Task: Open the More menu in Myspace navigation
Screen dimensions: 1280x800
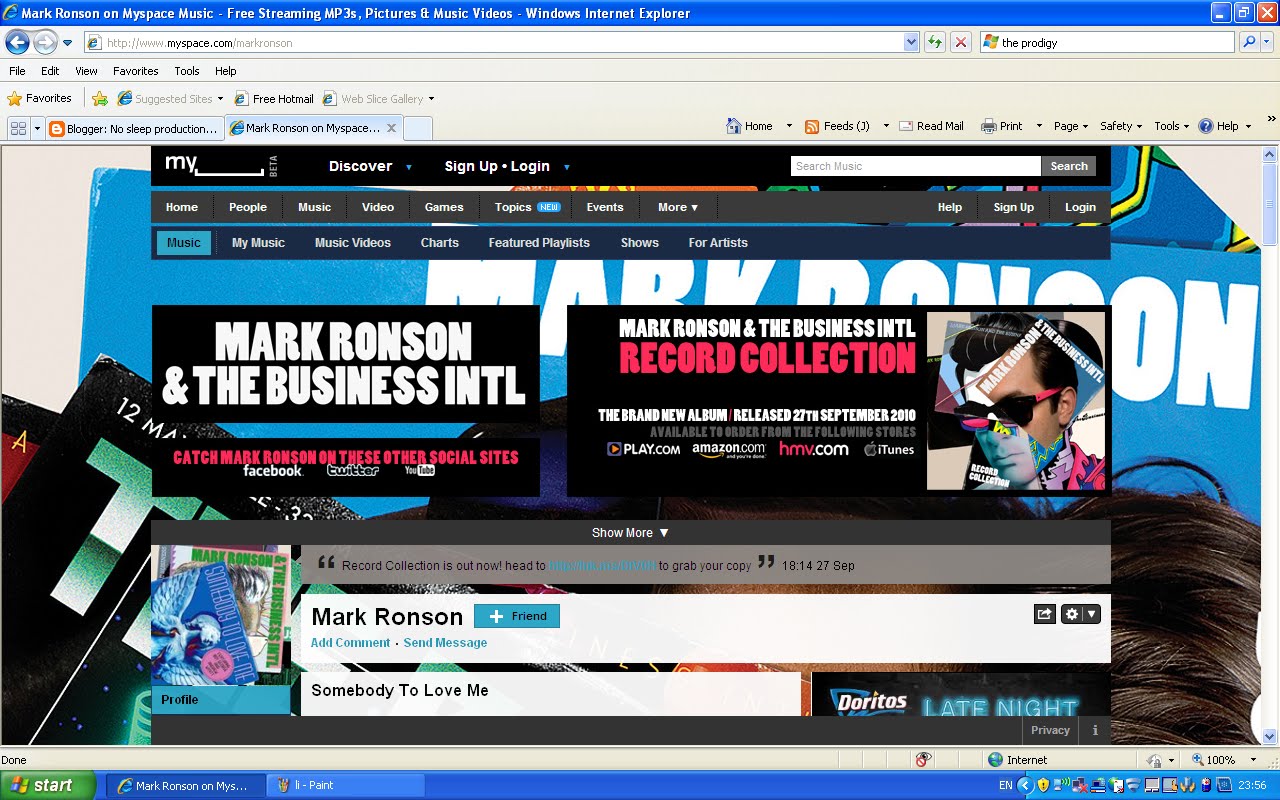Action: click(678, 207)
